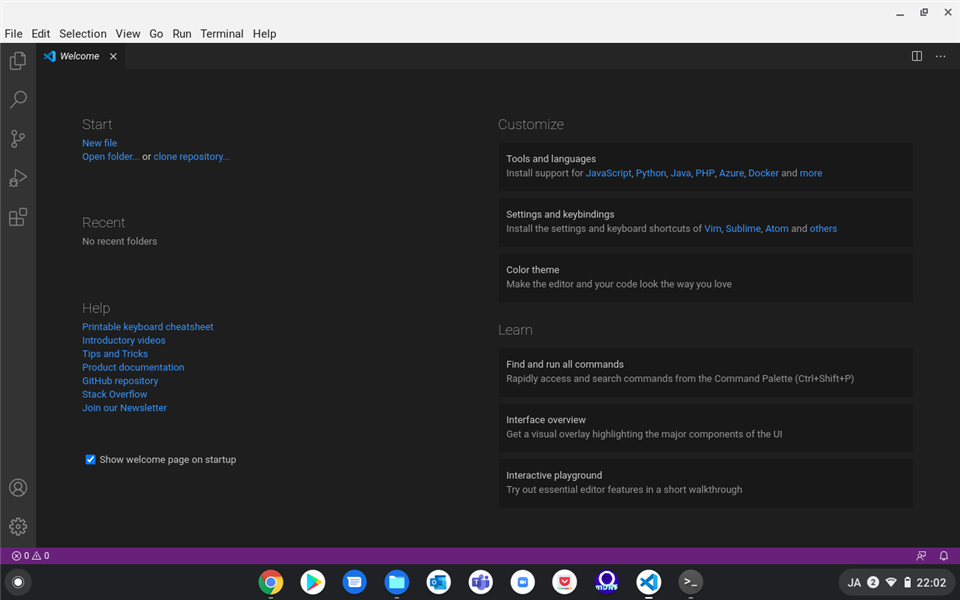Open Chrome from the shelf

(x=271, y=582)
